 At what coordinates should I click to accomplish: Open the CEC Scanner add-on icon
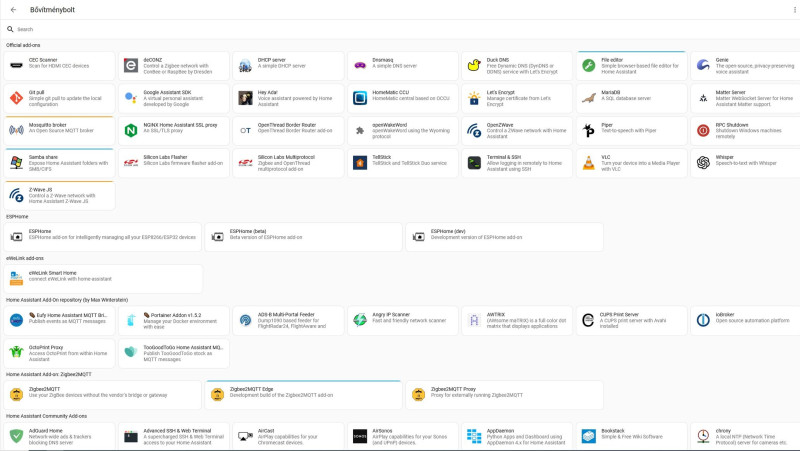click(x=16, y=65)
